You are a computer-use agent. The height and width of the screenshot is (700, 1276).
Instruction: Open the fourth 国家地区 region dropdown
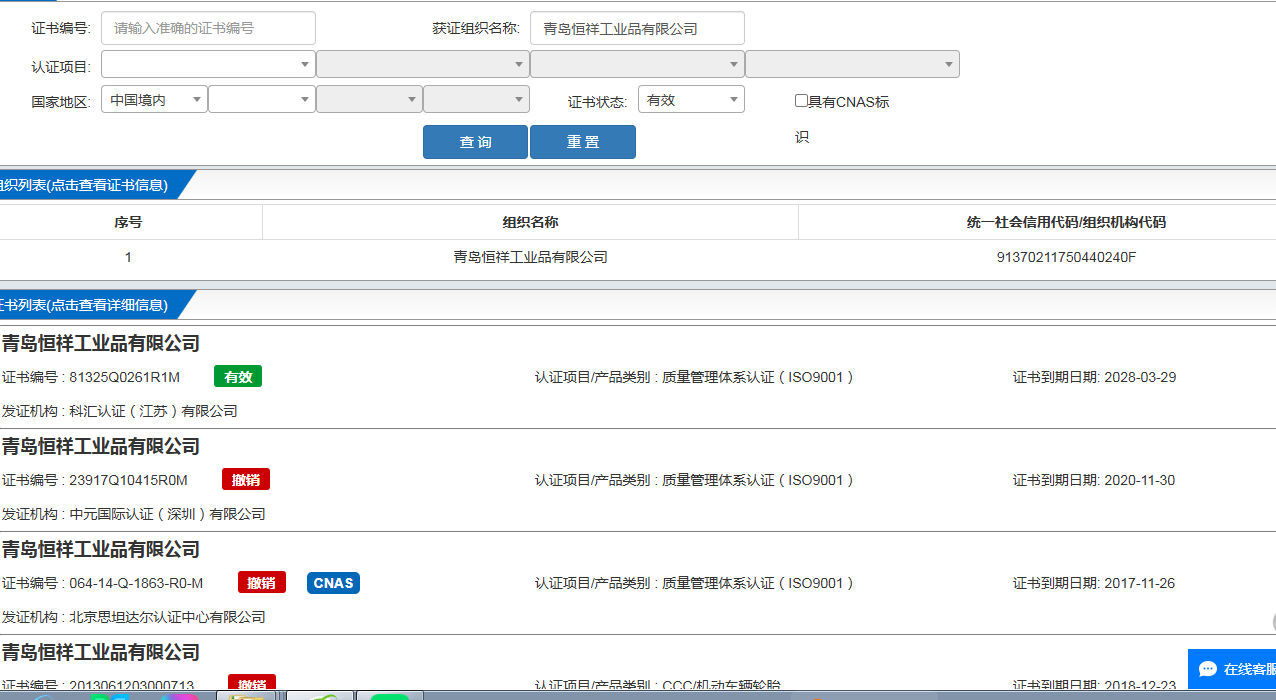point(476,99)
